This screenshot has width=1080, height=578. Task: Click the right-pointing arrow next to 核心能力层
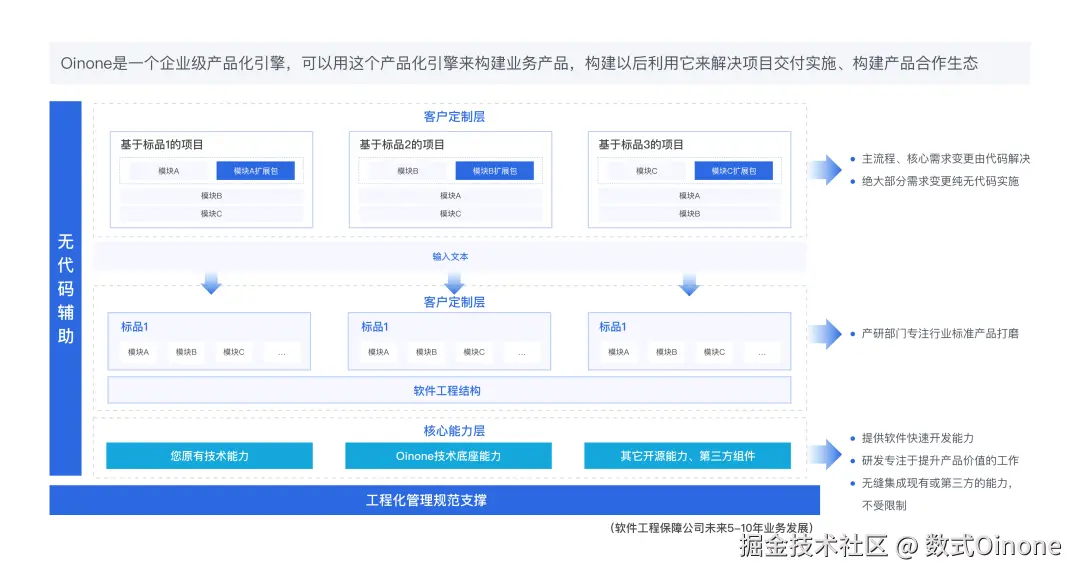pos(828,455)
